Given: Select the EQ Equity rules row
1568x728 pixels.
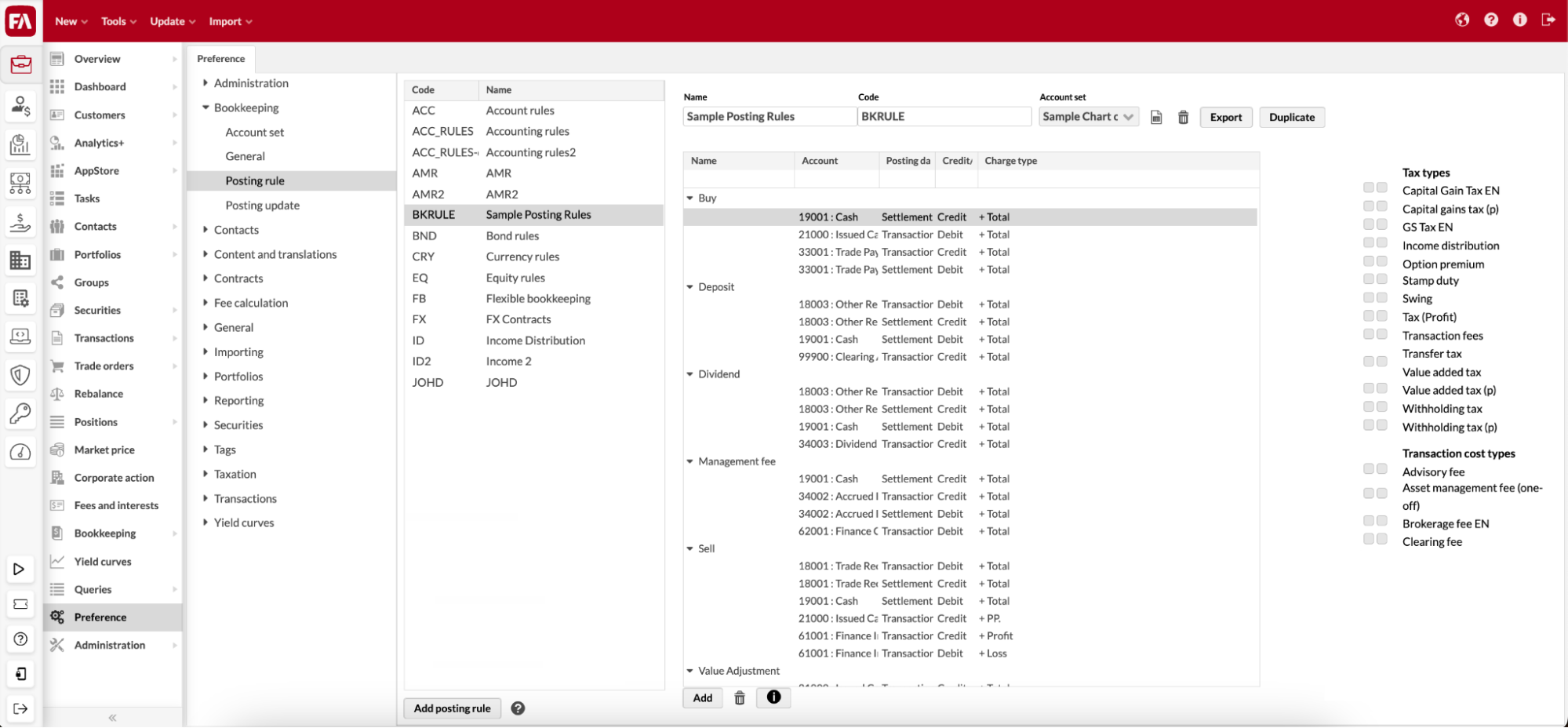Looking at the screenshot, I should pos(534,278).
